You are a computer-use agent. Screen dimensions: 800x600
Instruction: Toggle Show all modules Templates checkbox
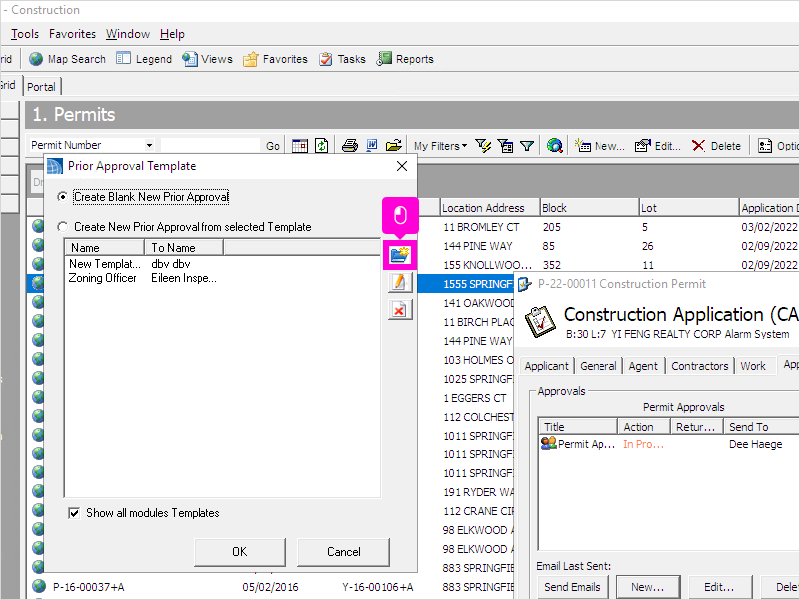(x=74, y=513)
